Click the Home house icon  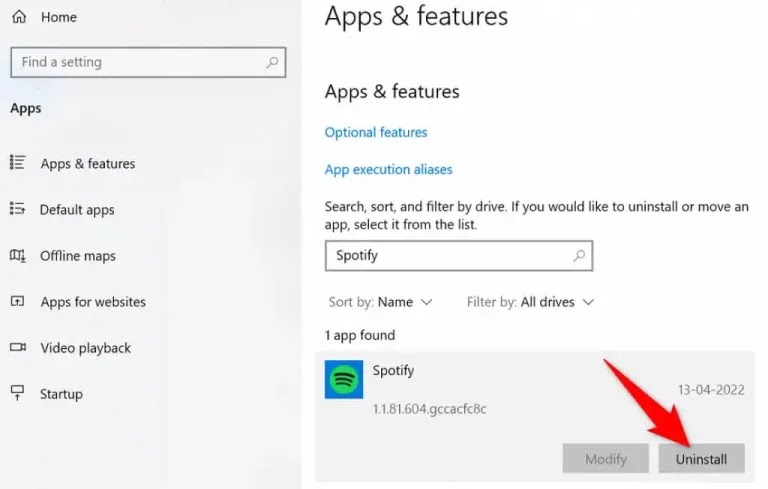[x=19, y=17]
